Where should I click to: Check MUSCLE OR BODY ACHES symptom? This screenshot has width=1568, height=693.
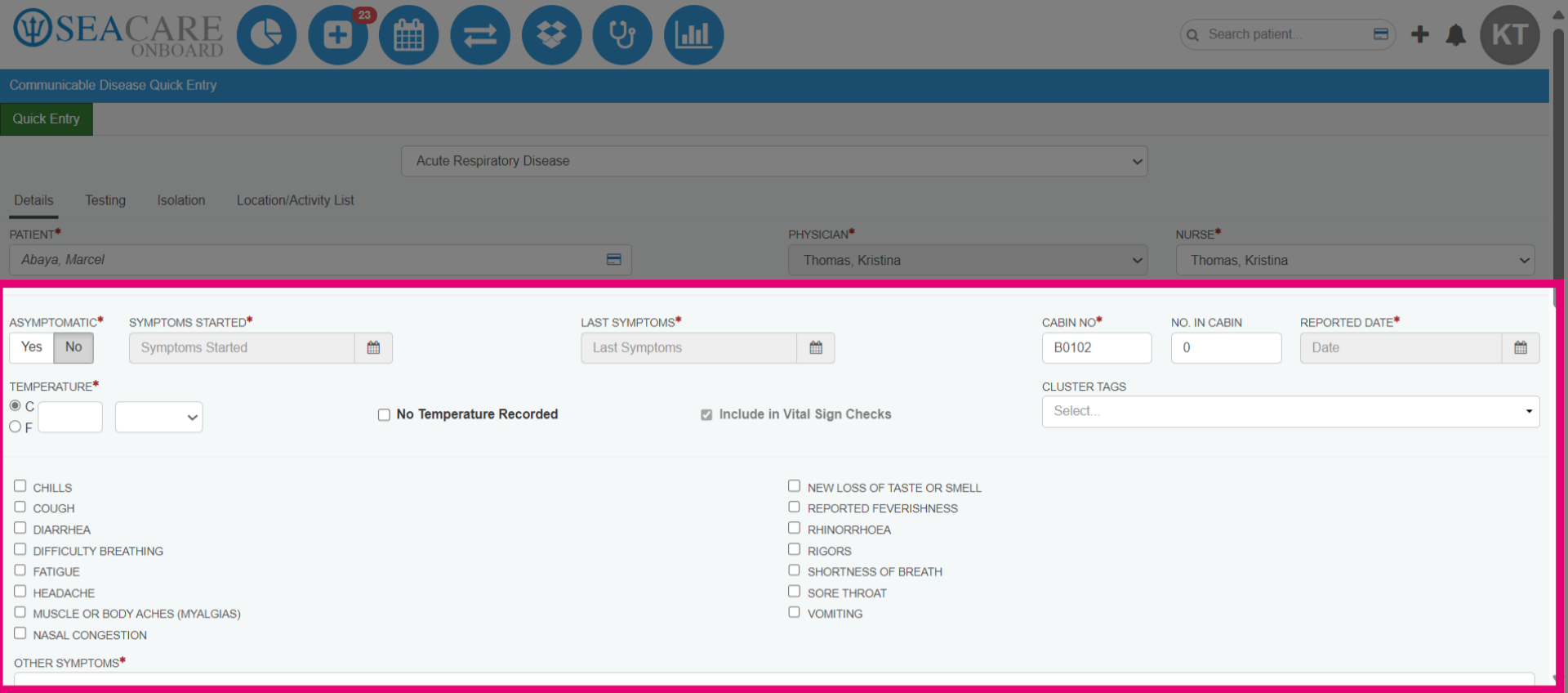[x=20, y=612]
